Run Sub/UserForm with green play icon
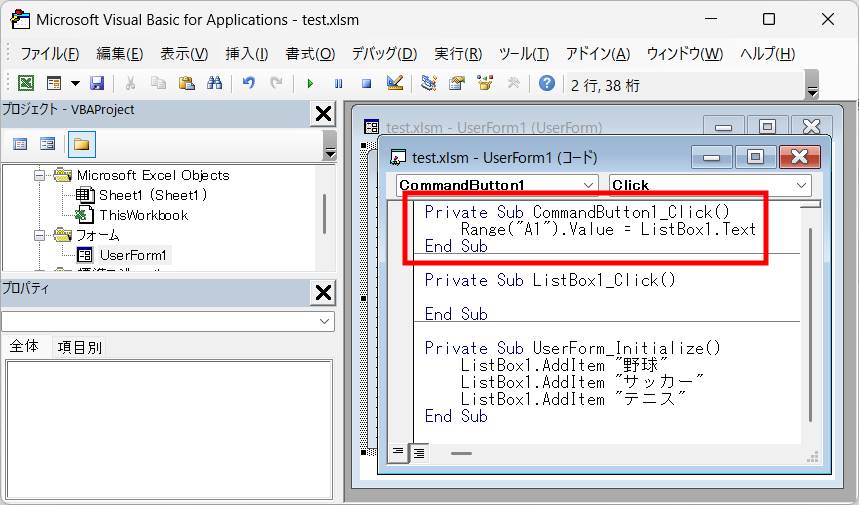 (x=310, y=84)
